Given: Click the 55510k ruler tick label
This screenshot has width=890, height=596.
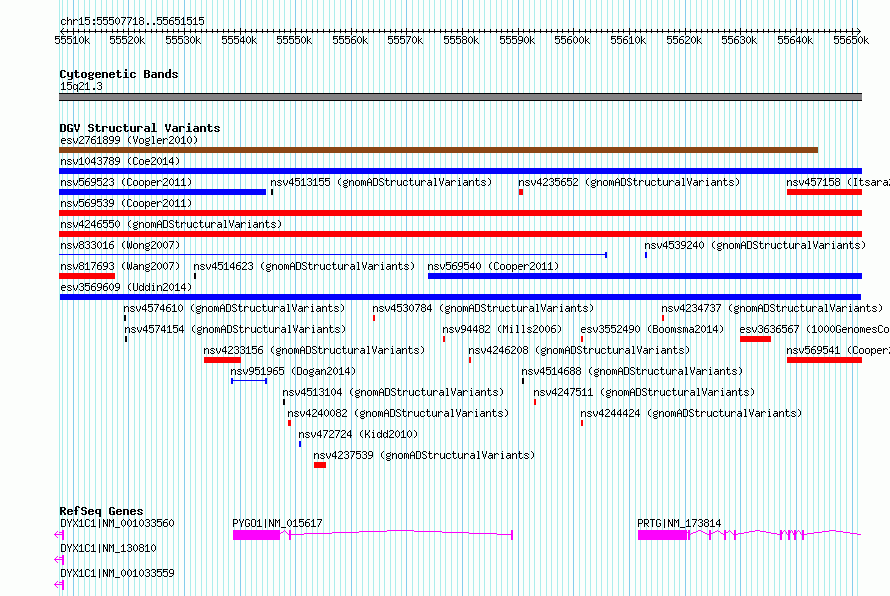Looking at the screenshot, I should (x=72, y=40).
